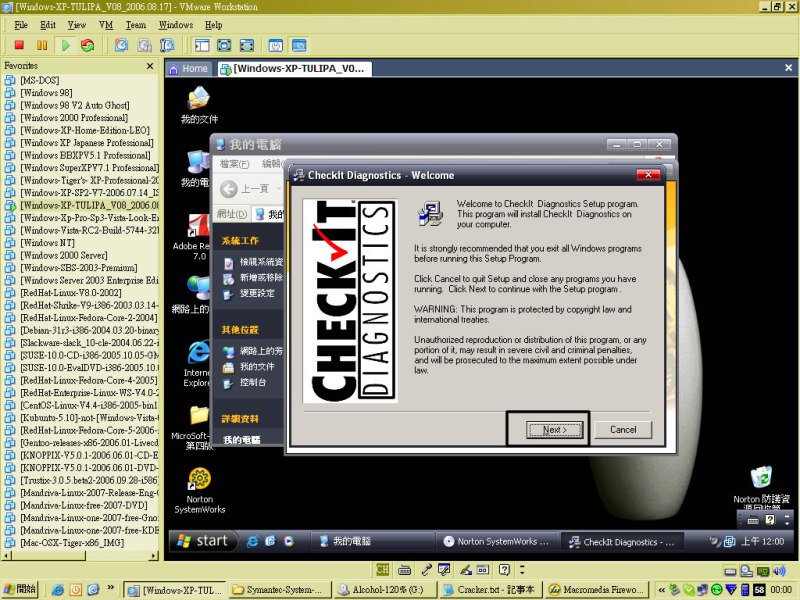Click 我的文件 link in 我的電腦 task pane
This screenshot has height=600, width=800.
(x=249, y=366)
